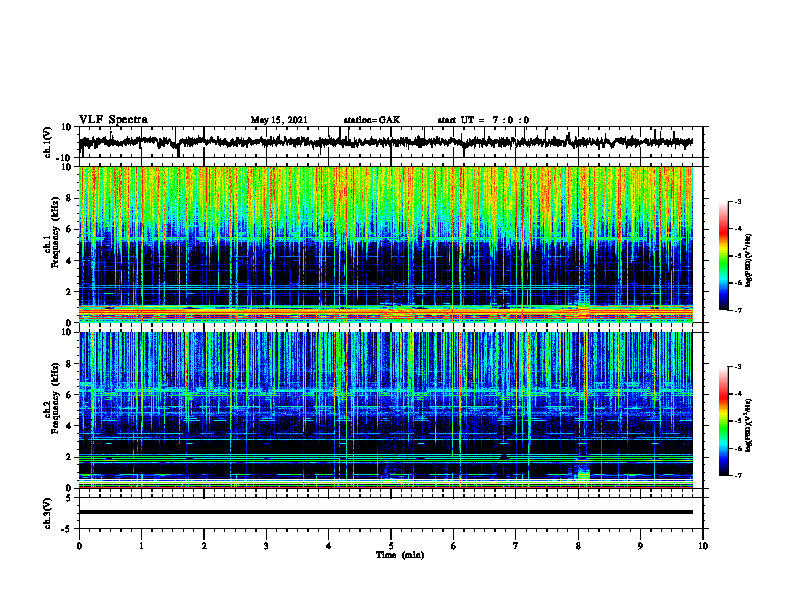Screen dimensions: 792x612
Task: Click the ch.1 "Frequency (kHz)" axis label
Action: coord(55,232)
